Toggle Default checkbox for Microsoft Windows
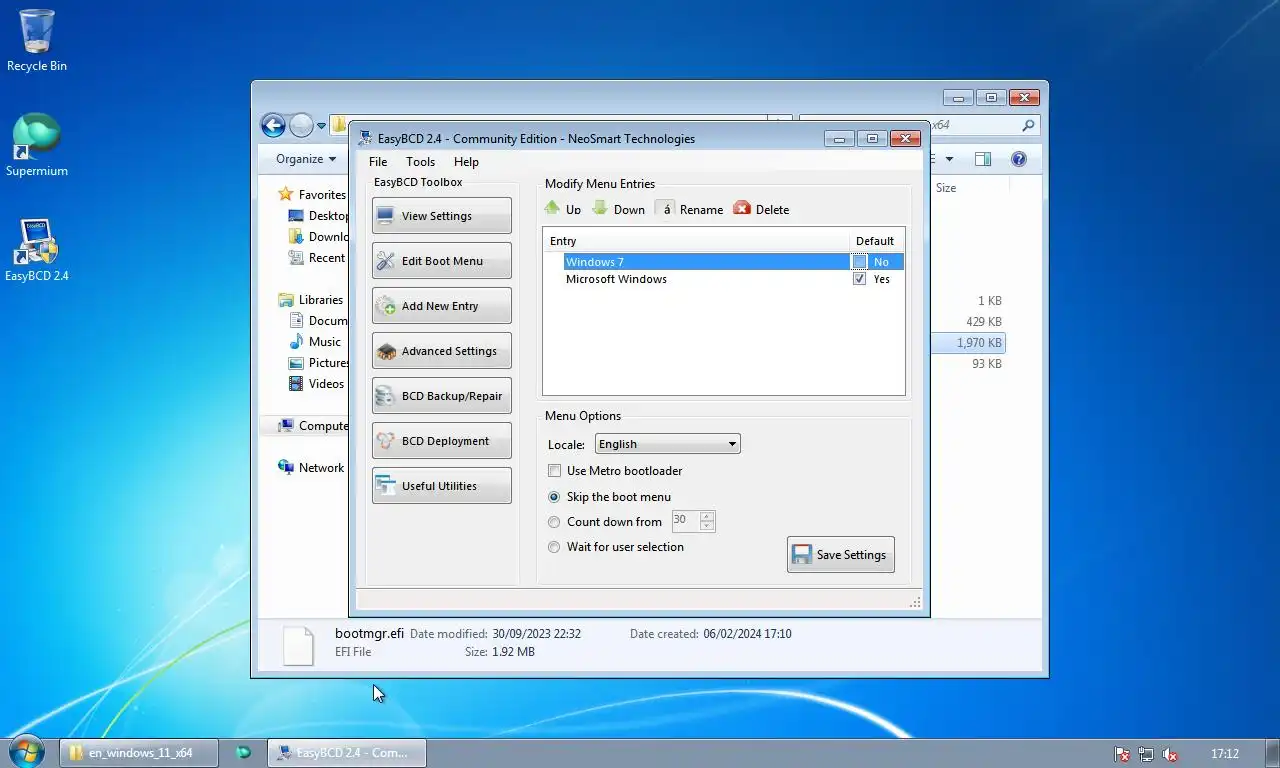This screenshot has height=768, width=1280. point(860,279)
